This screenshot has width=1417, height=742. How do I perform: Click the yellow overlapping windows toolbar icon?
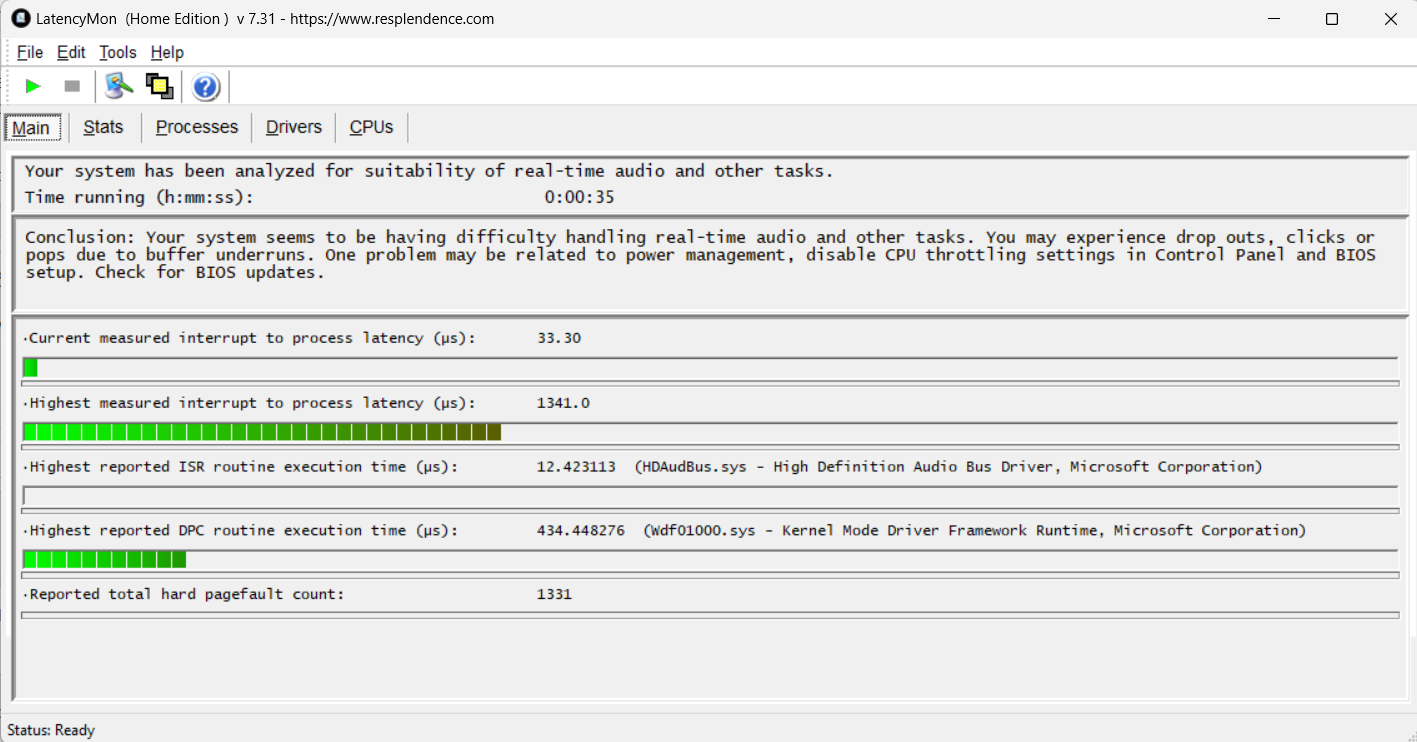point(159,87)
